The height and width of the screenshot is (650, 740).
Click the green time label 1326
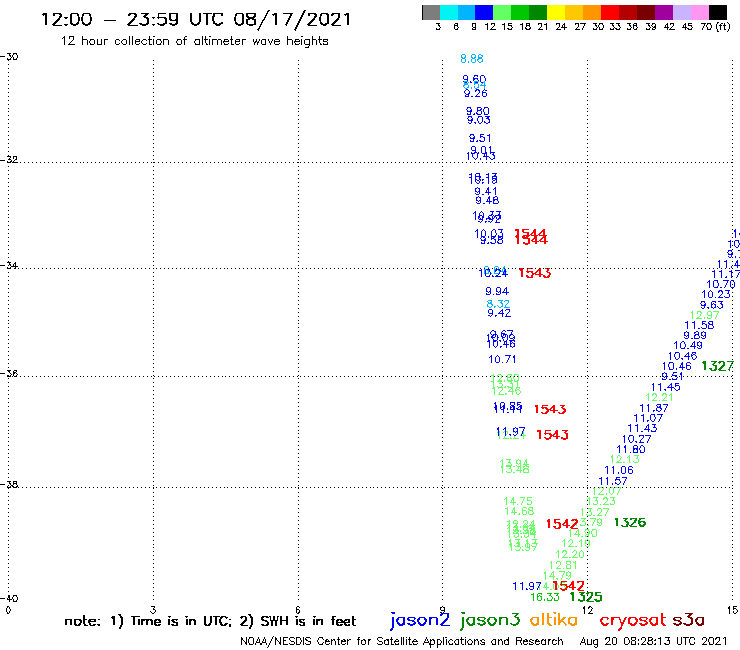pyautogui.click(x=630, y=523)
